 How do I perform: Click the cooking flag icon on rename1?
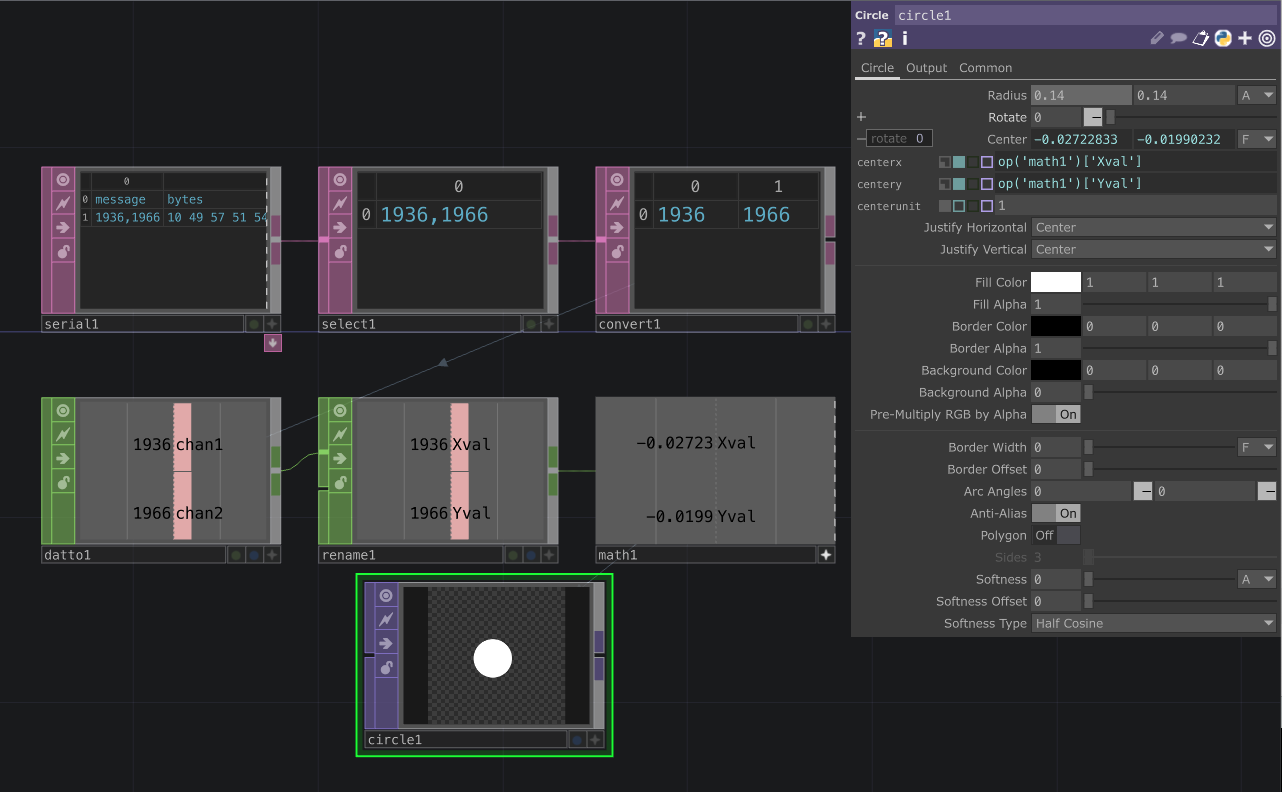pyautogui.click(x=340, y=435)
